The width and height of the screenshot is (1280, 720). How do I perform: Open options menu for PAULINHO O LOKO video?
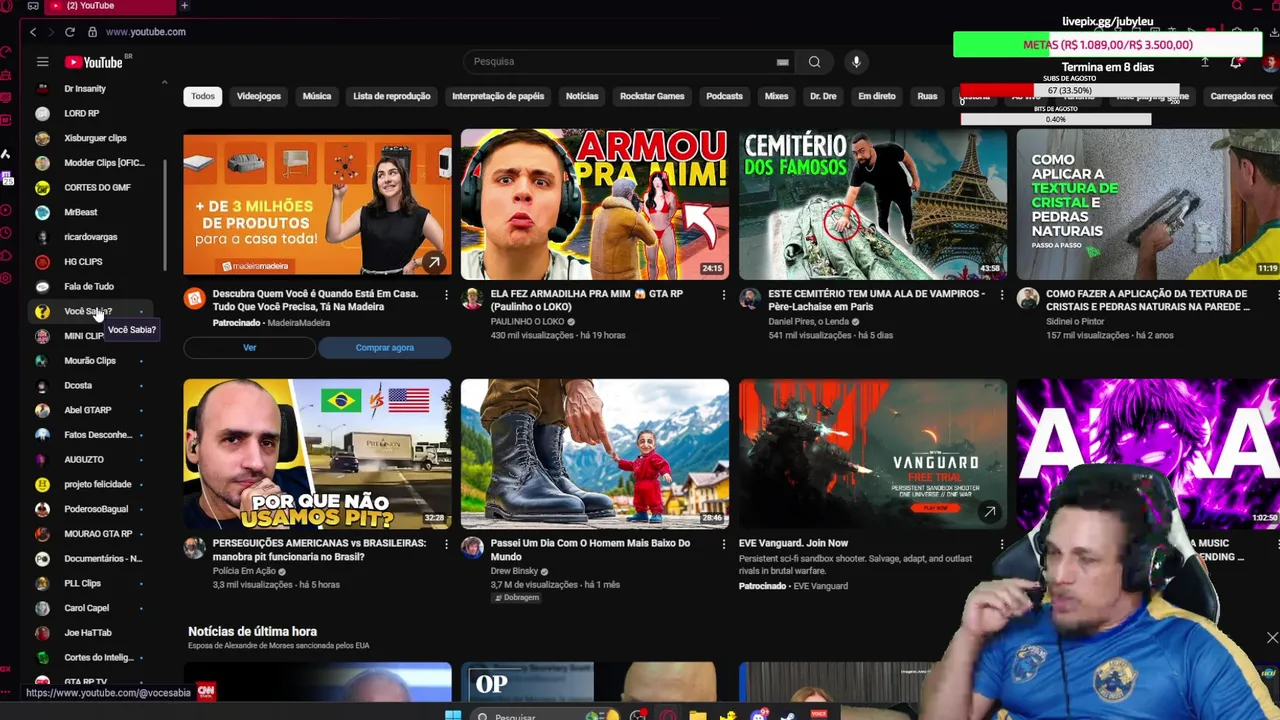coord(724,295)
